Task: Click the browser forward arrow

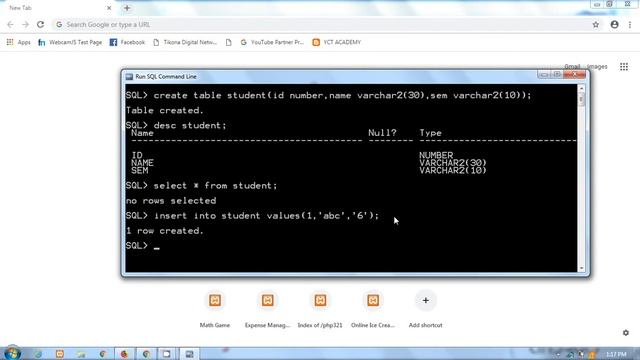Action: click(25, 24)
